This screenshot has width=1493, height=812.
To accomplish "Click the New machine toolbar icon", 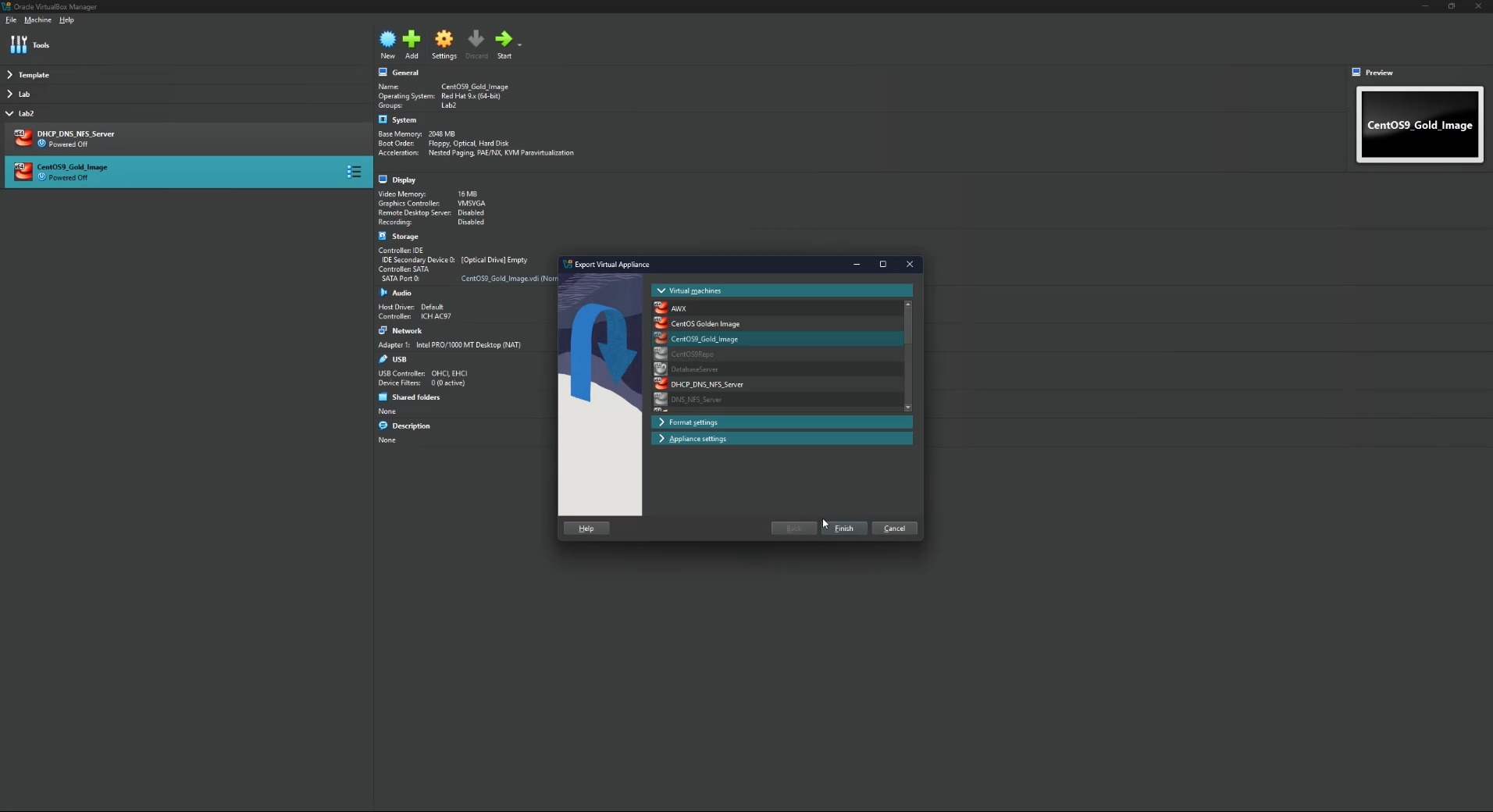I will (387, 45).
